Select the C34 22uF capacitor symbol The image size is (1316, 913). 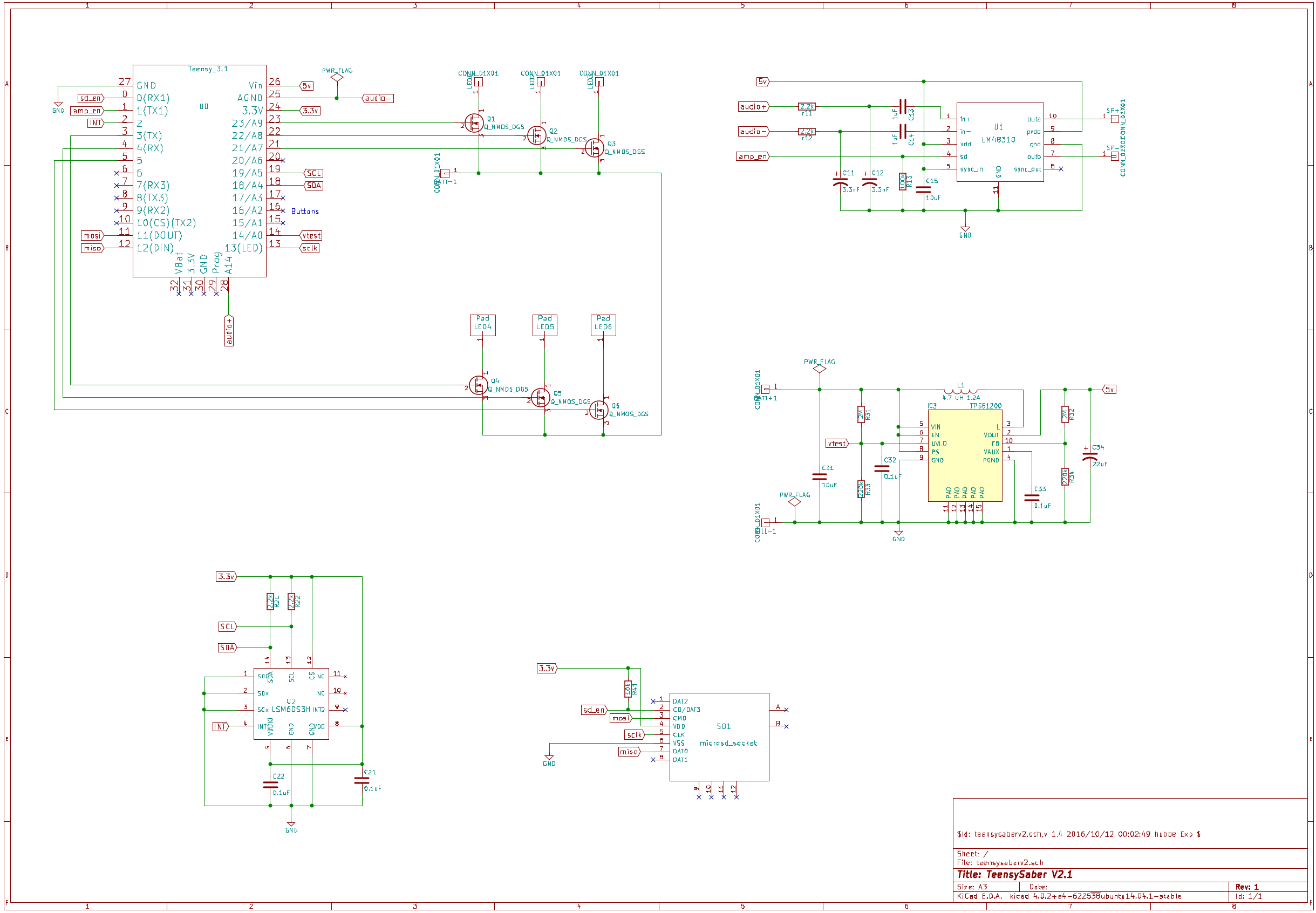tap(1089, 457)
